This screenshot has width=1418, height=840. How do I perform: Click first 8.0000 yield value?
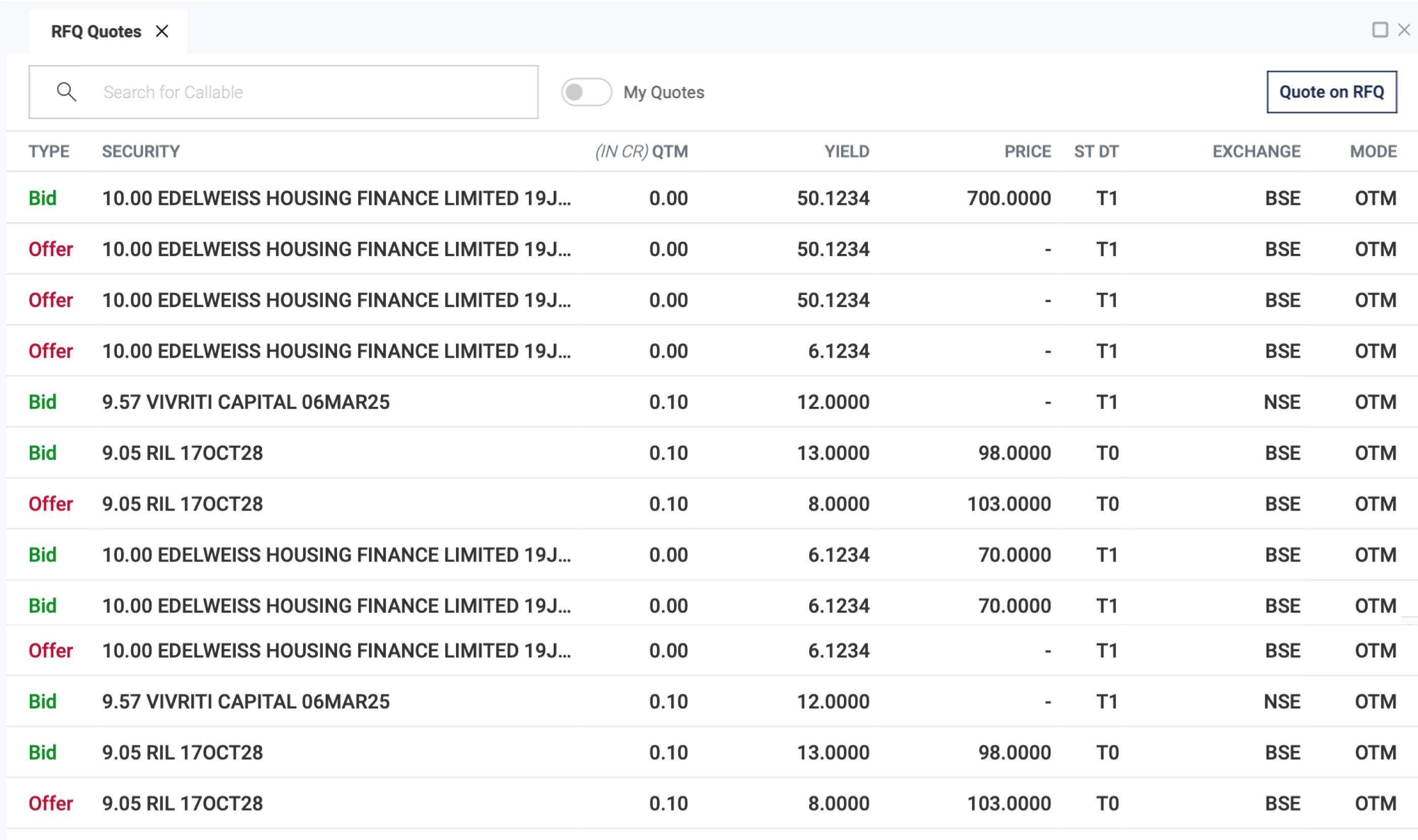pyautogui.click(x=839, y=504)
